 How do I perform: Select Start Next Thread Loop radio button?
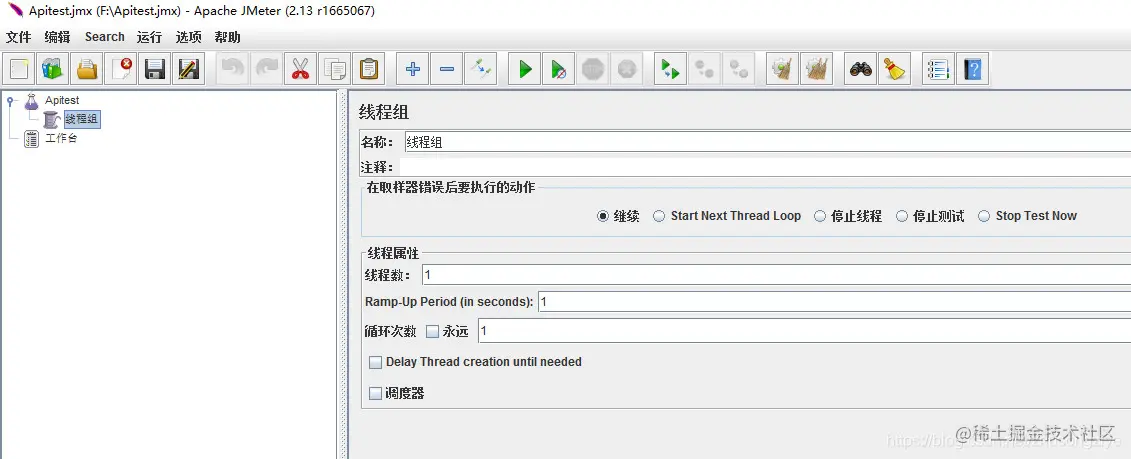[x=727, y=216]
